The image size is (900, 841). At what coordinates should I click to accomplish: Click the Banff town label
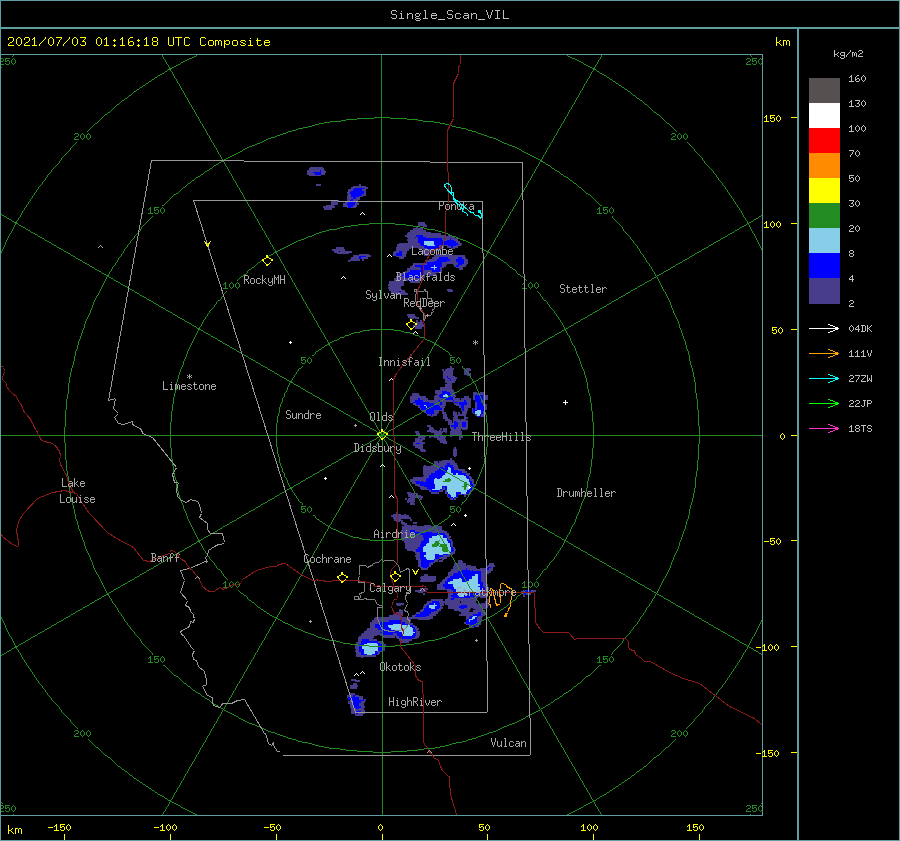point(165,558)
